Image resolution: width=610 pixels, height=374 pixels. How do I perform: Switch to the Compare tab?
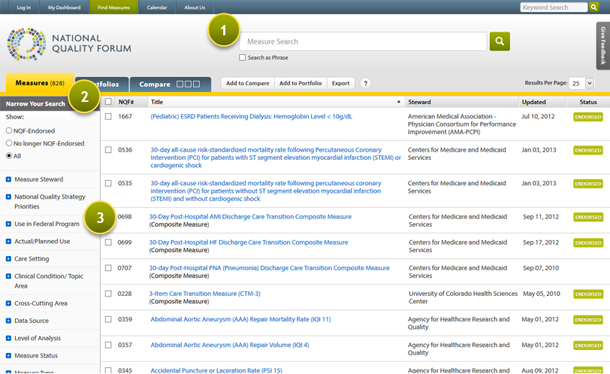[170, 84]
